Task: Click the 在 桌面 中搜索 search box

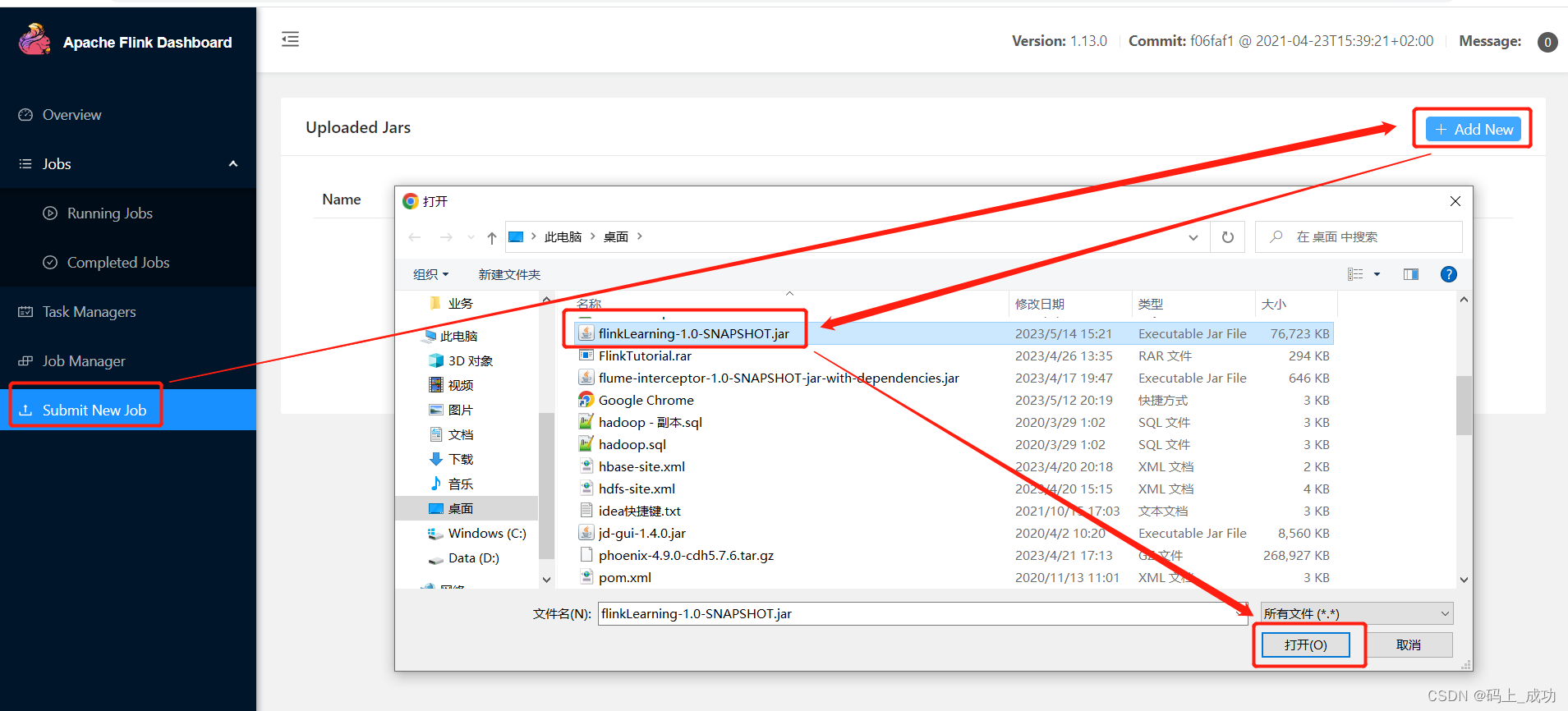Action: tap(1359, 236)
